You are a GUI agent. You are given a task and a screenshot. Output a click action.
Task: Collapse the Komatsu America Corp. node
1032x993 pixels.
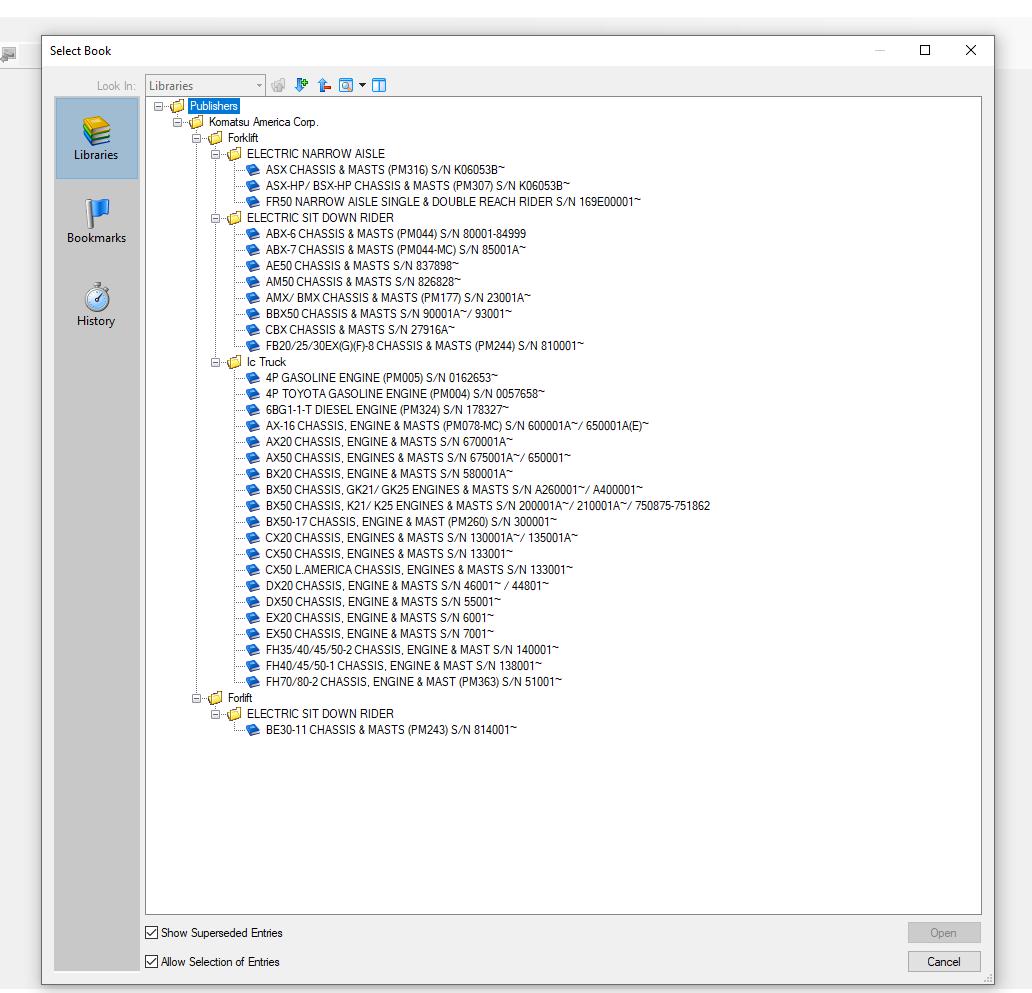coord(178,122)
